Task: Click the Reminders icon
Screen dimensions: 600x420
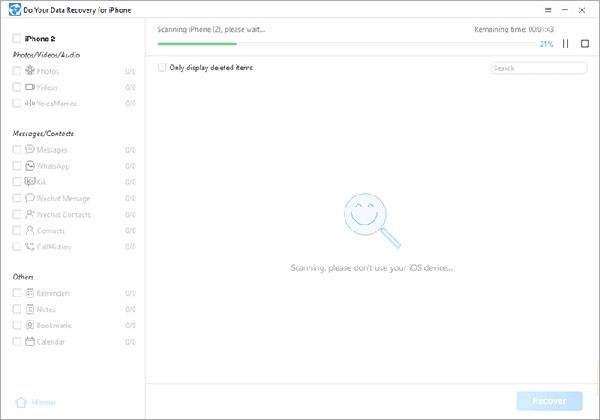Action: (x=30, y=293)
